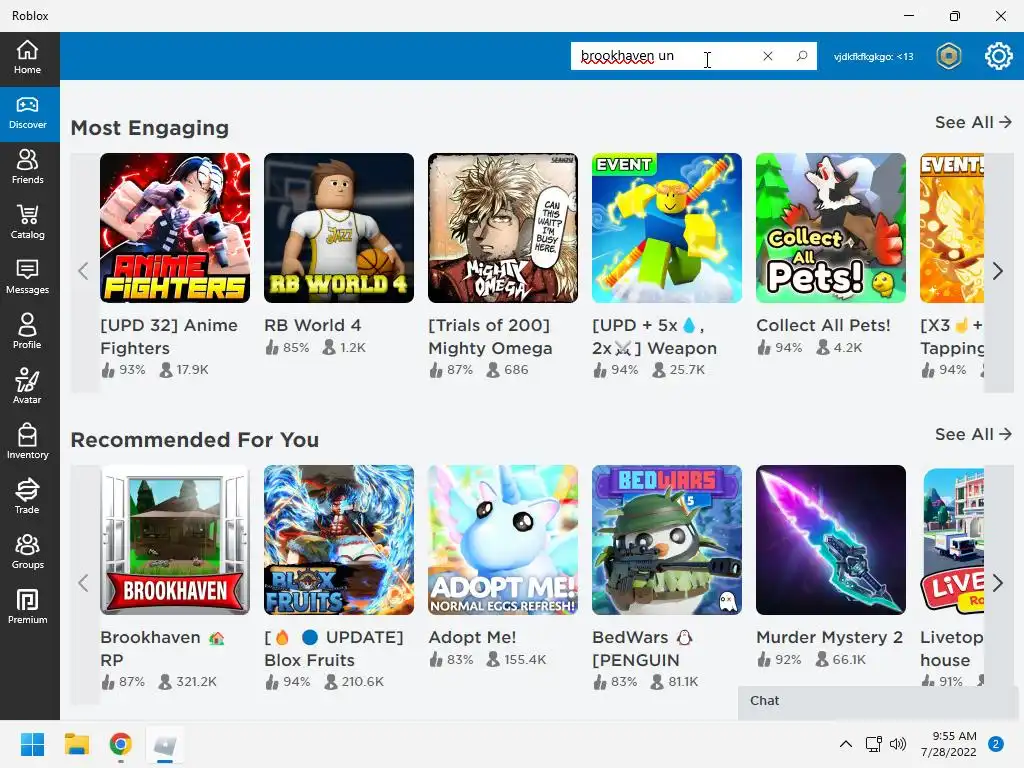Expand the Chat panel
This screenshot has width=1024, height=768.
[x=880, y=703]
